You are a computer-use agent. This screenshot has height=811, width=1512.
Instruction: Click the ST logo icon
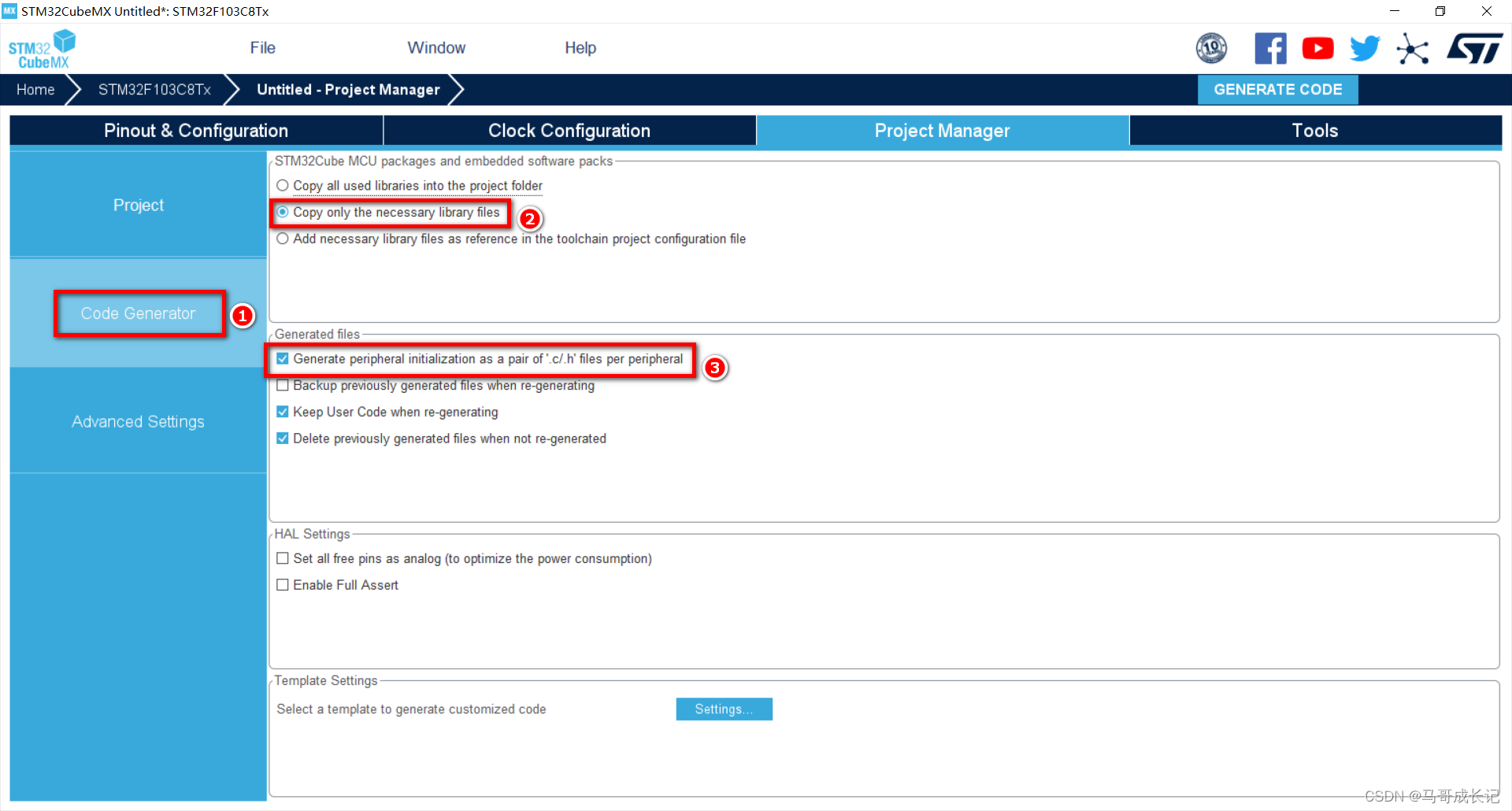click(1474, 48)
